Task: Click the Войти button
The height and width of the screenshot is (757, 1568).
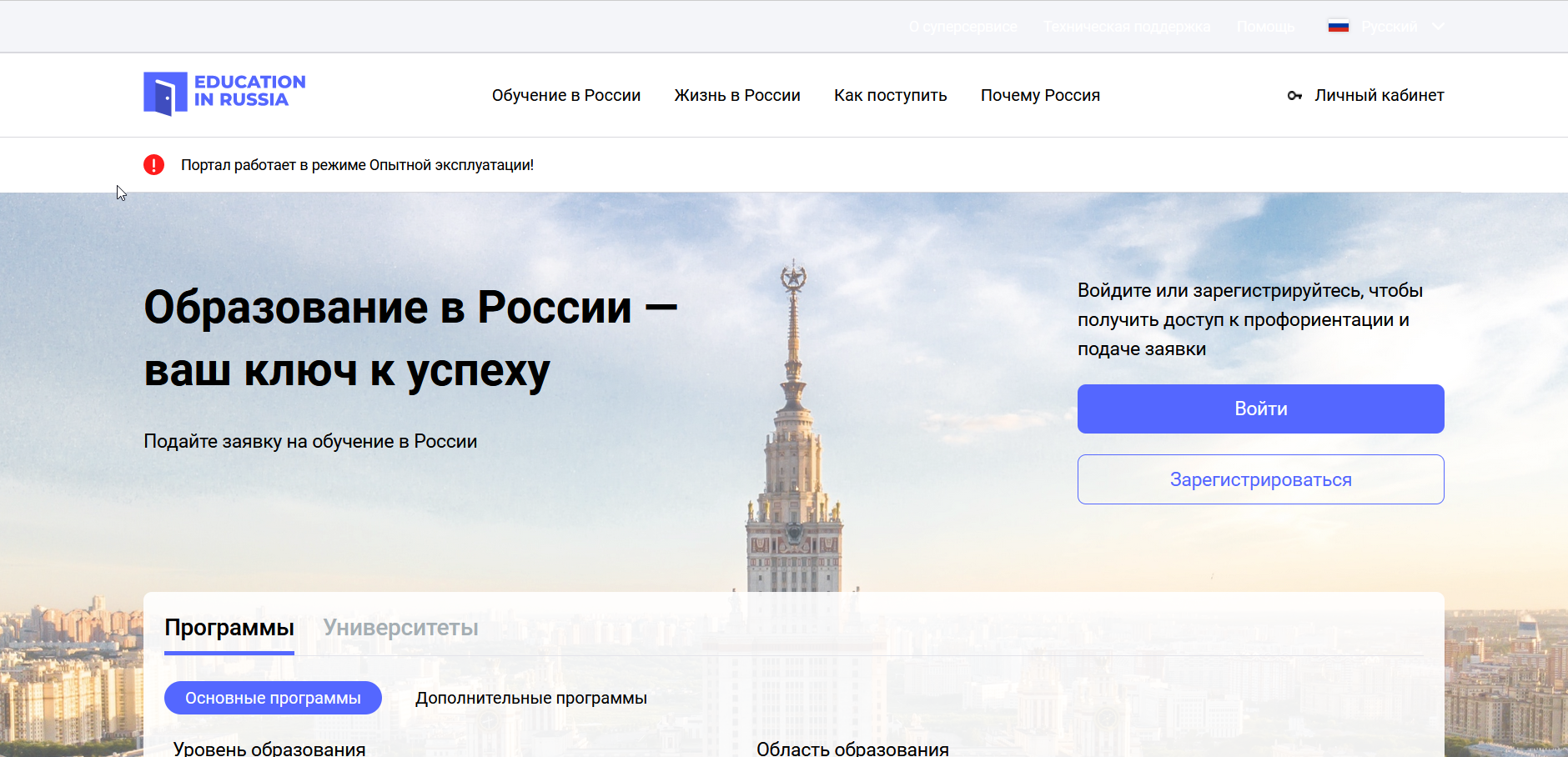Action: point(1261,409)
